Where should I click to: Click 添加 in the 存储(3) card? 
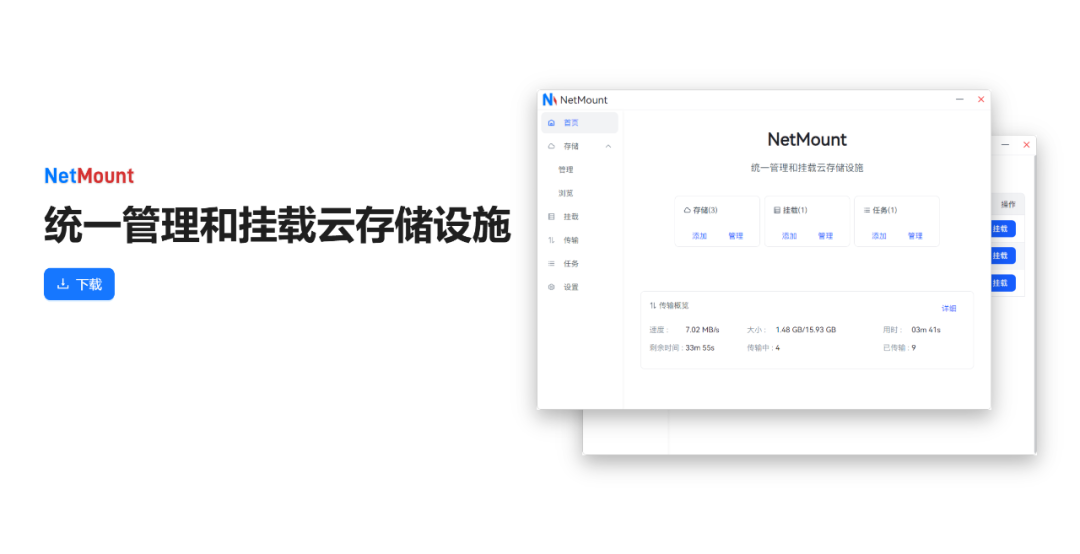pyautogui.click(x=699, y=236)
